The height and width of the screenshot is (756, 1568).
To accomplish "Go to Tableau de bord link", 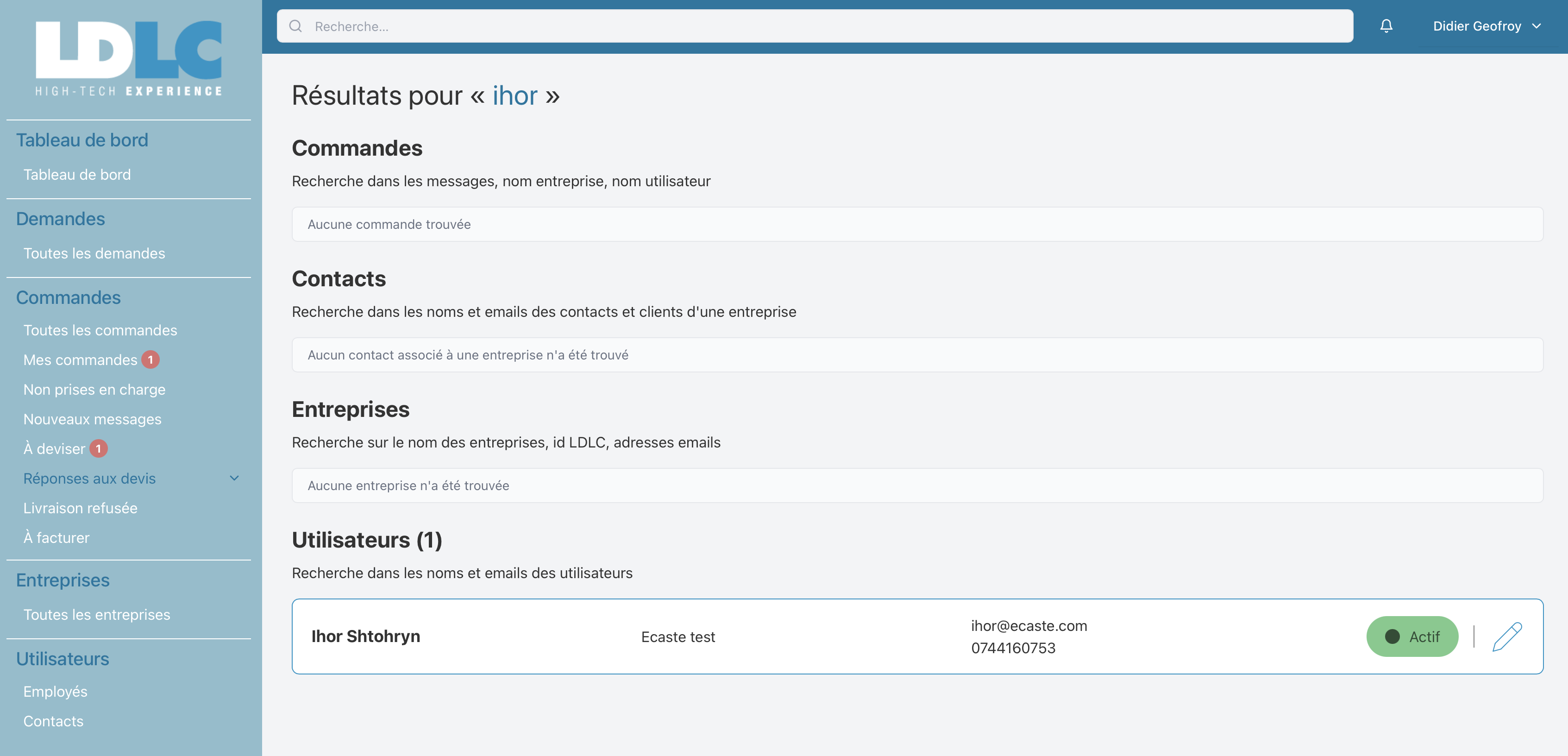I will coord(77,175).
